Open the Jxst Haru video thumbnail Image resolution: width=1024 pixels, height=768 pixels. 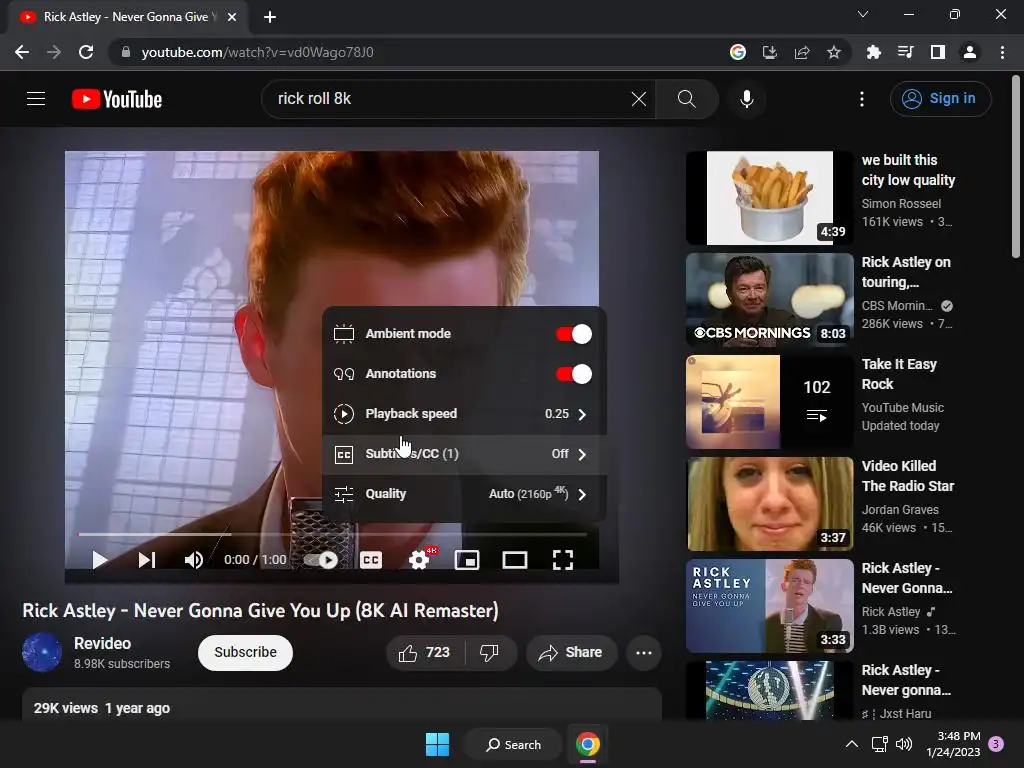[x=769, y=690]
